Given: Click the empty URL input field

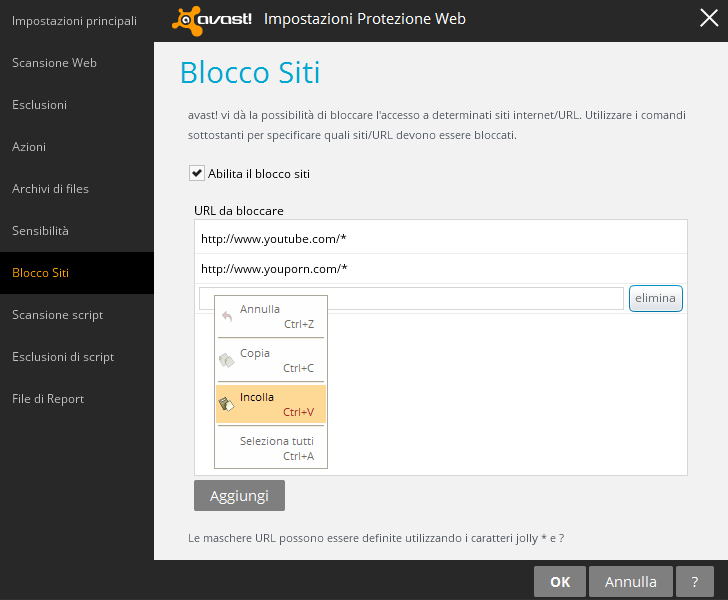Looking at the screenshot, I should [x=470, y=298].
